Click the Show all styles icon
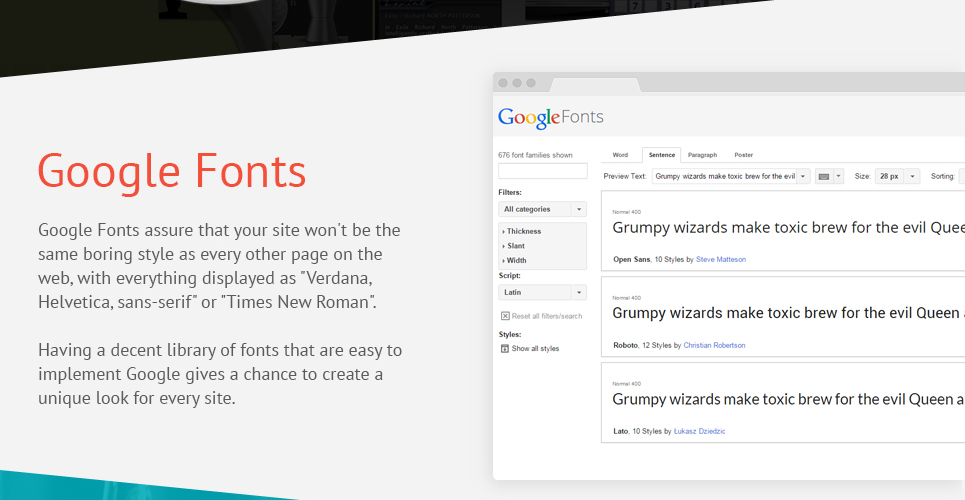Screen dimensions: 965x500 tap(505, 349)
